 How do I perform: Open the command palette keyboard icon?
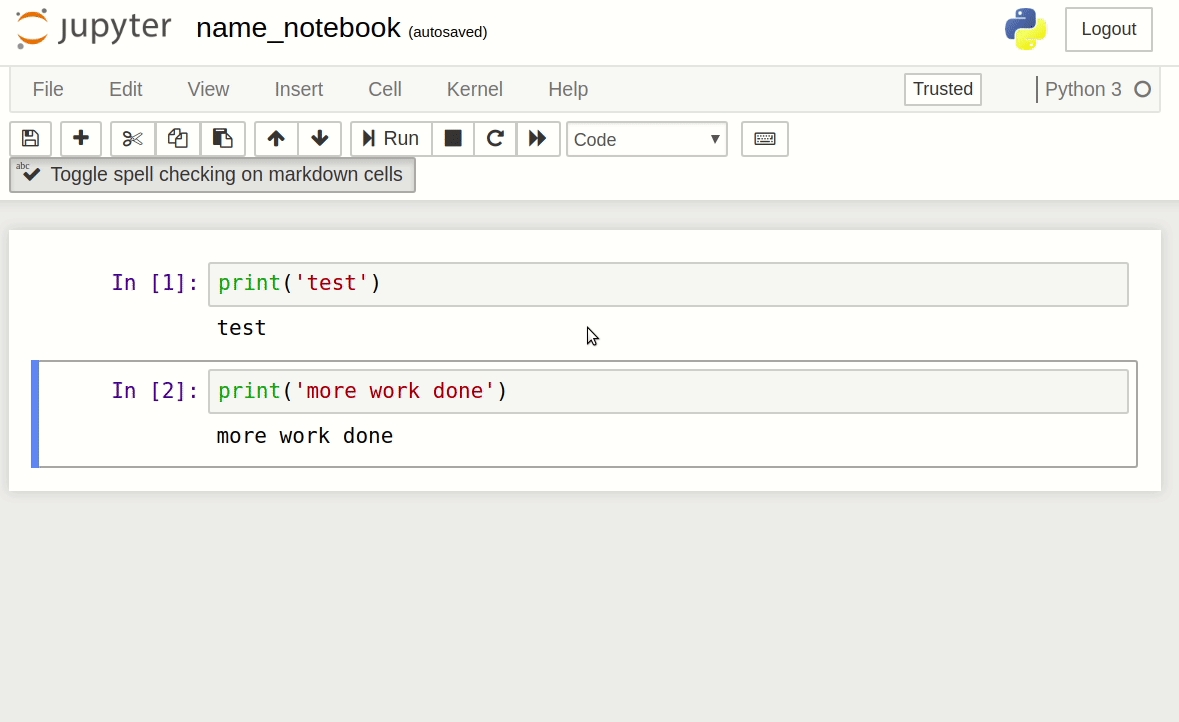(x=765, y=139)
